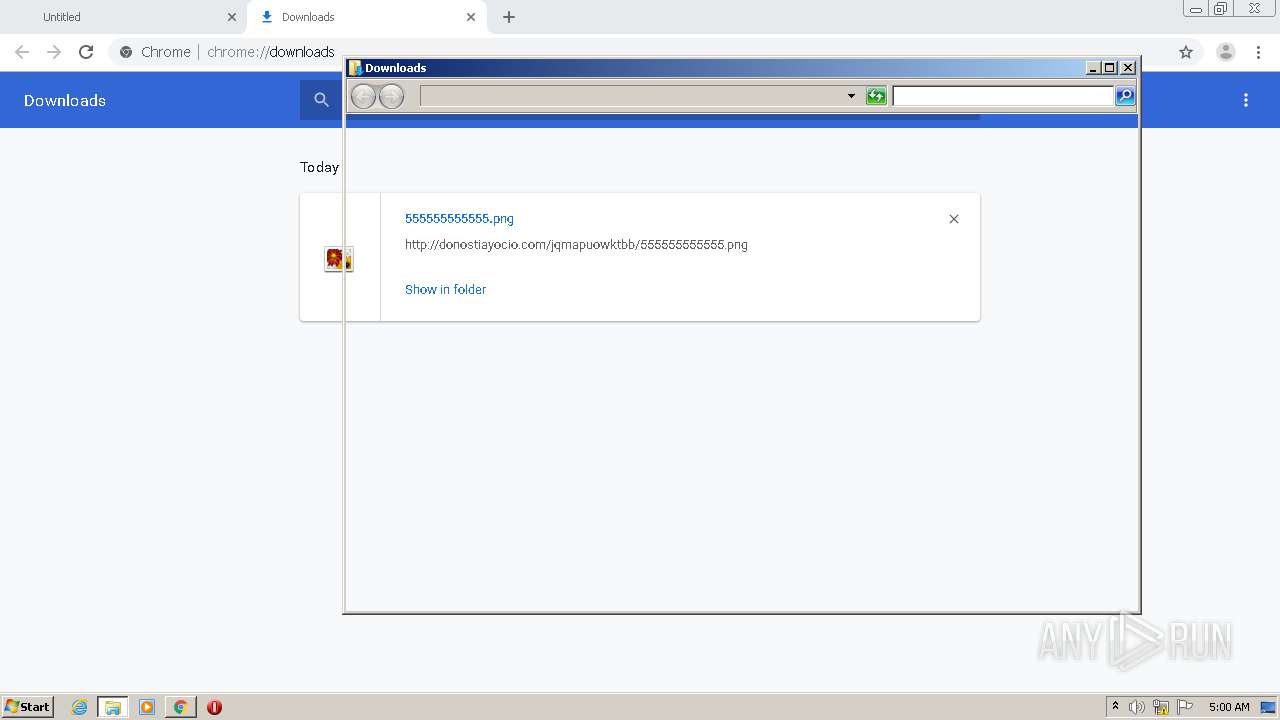The height and width of the screenshot is (720, 1280).
Task: Open the Chrome profile avatar menu
Action: 1226,52
